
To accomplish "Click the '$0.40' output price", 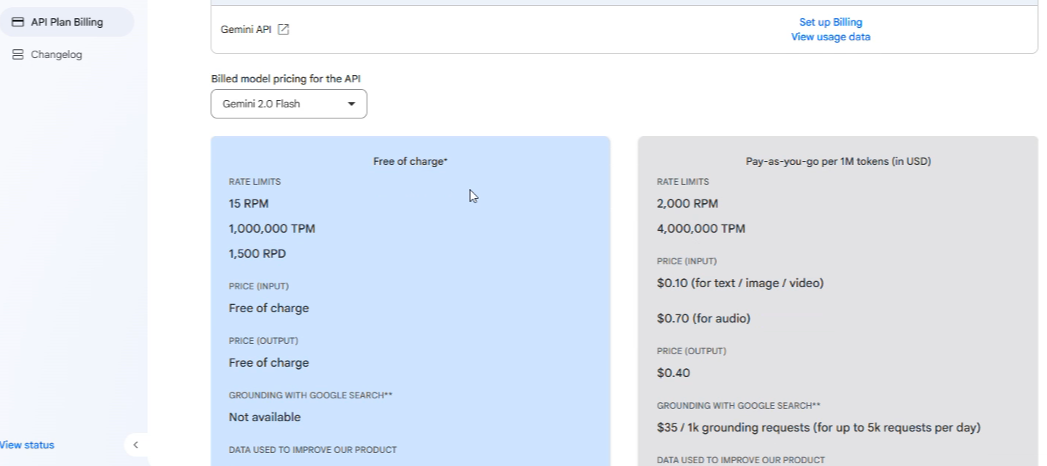I will point(673,373).
